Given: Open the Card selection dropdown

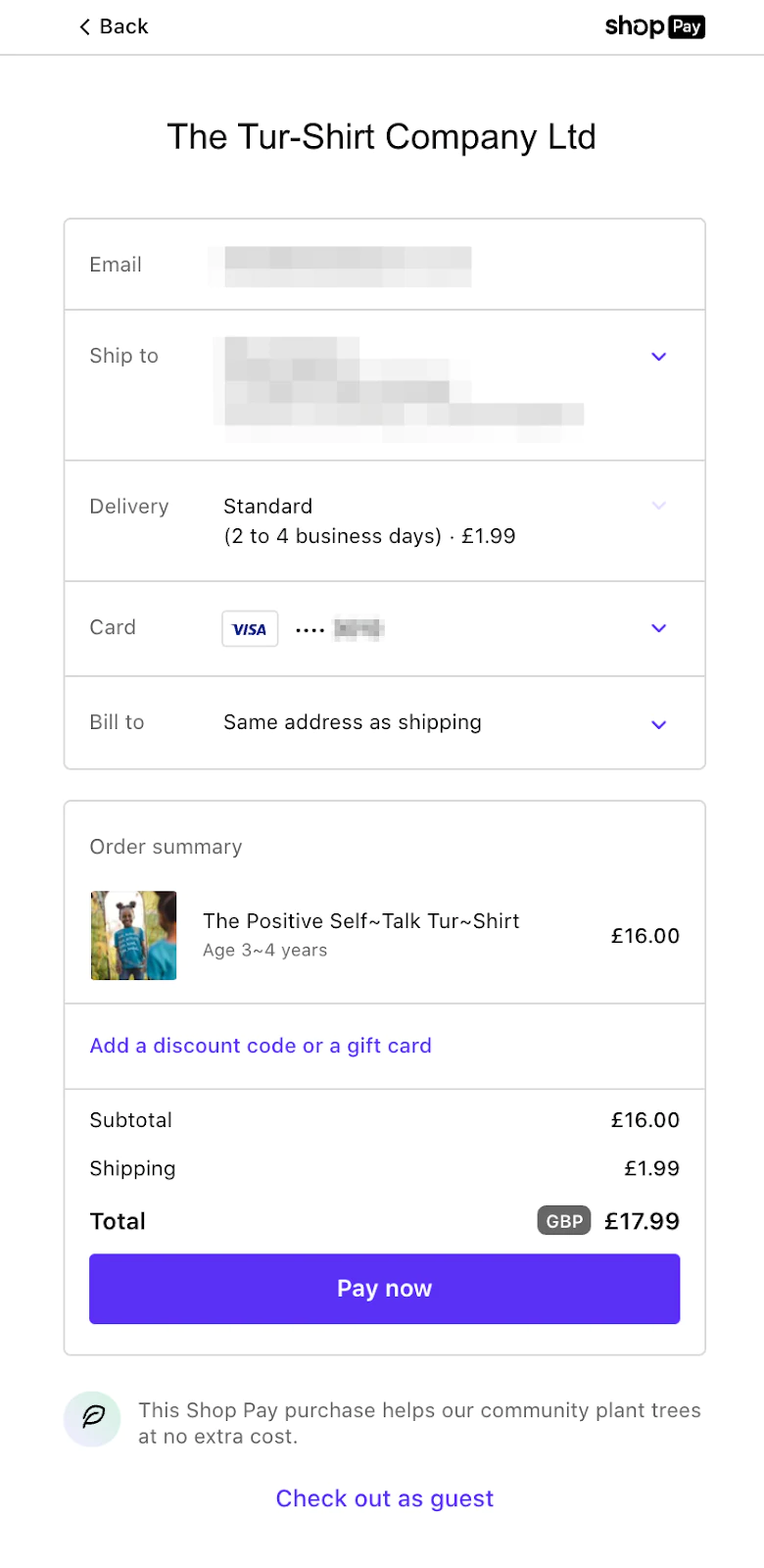Looking at the screenshot, I should (659, 628).
